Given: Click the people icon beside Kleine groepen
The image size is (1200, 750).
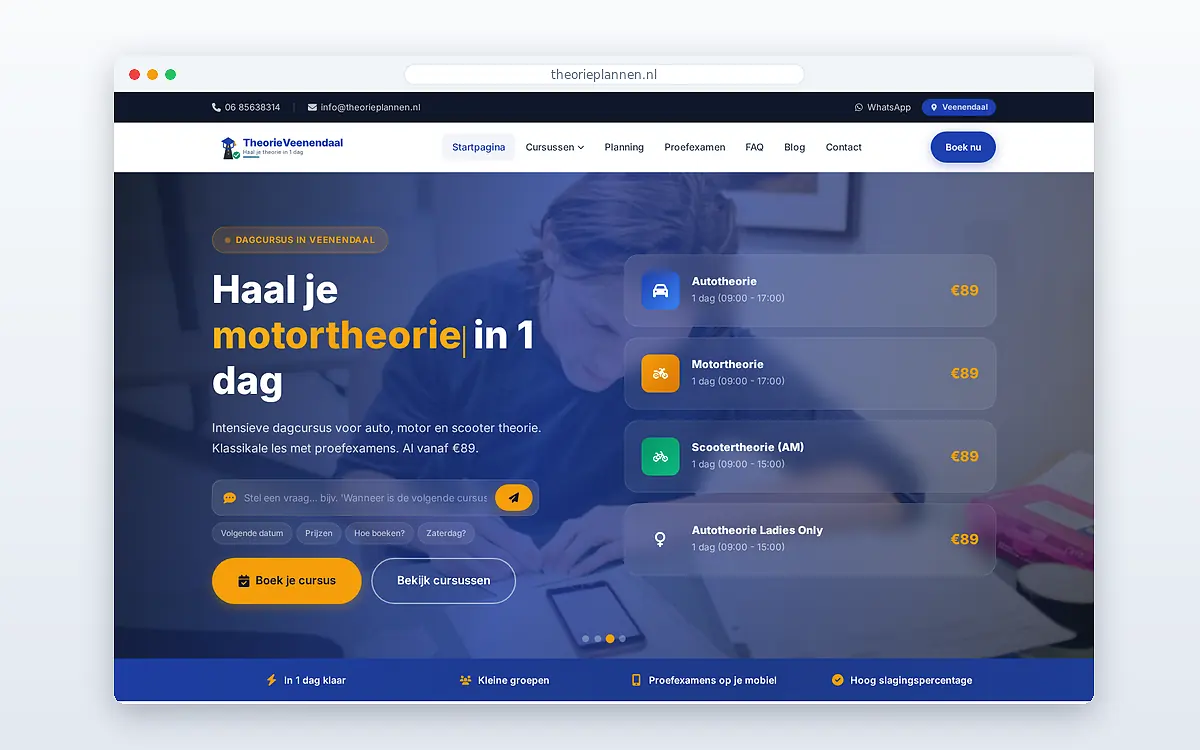Looking at the screenshot, I should (x=465, y=680).
